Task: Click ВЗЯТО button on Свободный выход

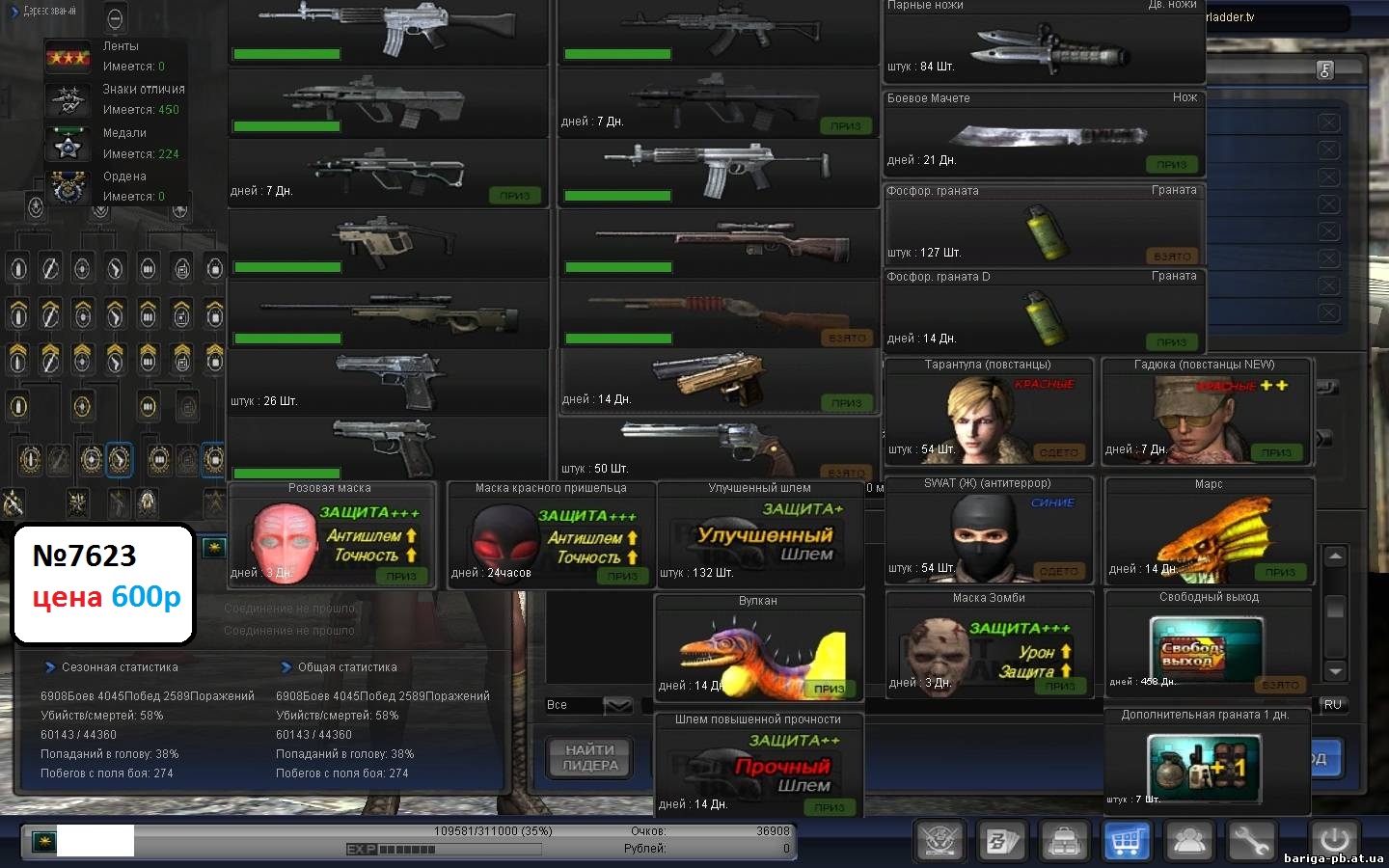Action: point(1280,685)
